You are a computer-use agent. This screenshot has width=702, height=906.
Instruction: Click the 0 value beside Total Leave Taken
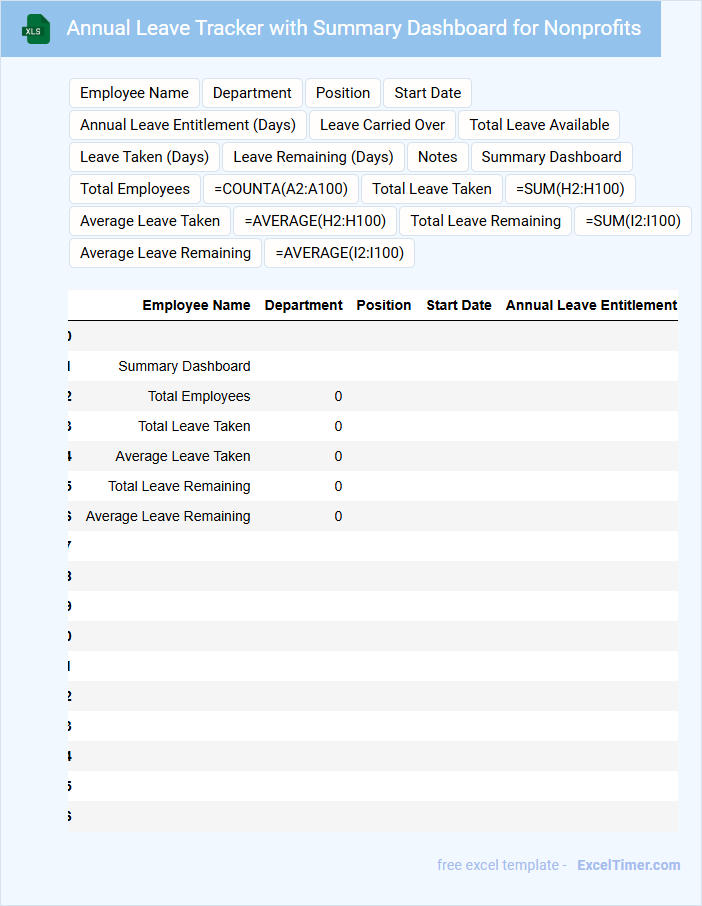click(338, 426)
